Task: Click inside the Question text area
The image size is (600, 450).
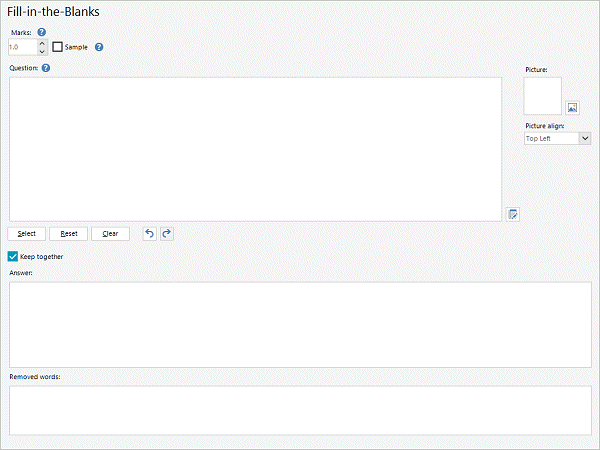Action: (255, 149)
